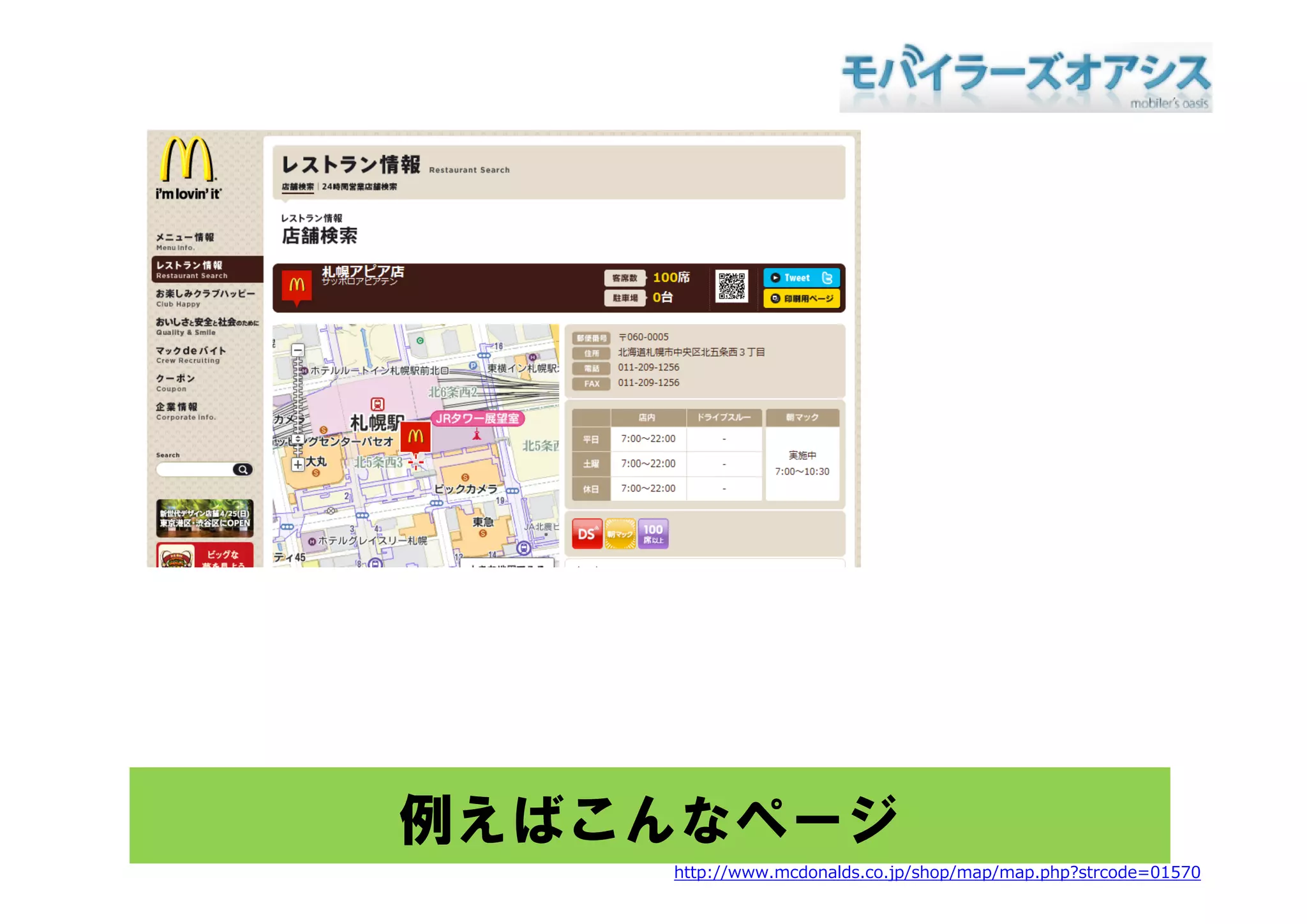Image resolution: width=1307 pixels, height=924 pixels.
Task: Click the red McDonald's marker on the map
Action: pos(415,437)
